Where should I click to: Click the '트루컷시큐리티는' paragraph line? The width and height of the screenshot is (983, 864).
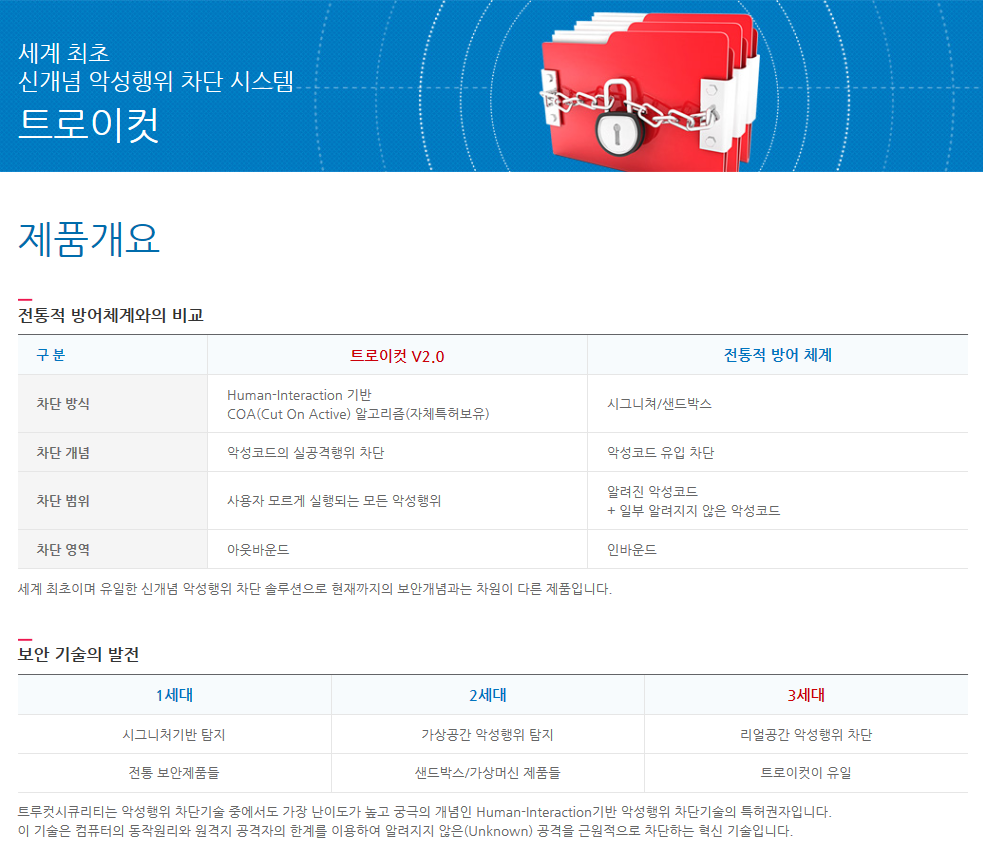424,812
